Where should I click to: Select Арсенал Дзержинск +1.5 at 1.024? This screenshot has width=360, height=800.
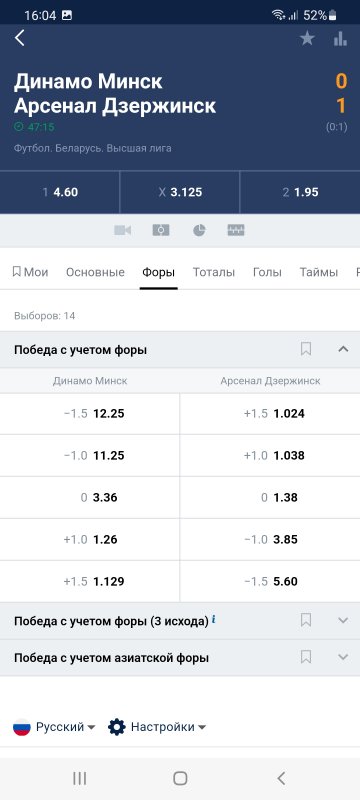pos(270,414)
